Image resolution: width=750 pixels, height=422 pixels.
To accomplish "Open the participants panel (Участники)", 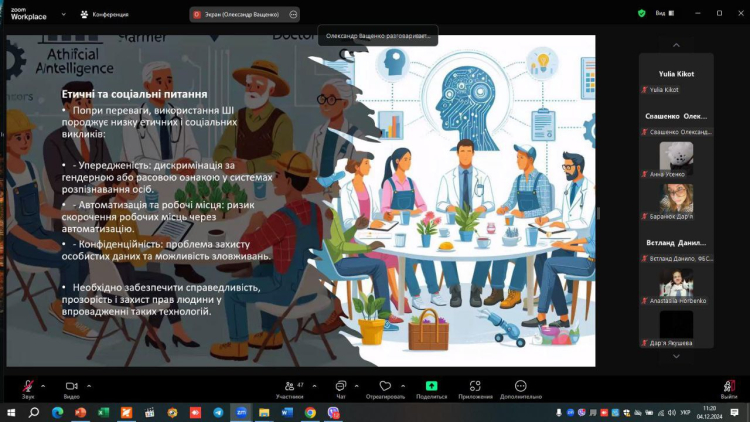I will (x=290, y=386).
